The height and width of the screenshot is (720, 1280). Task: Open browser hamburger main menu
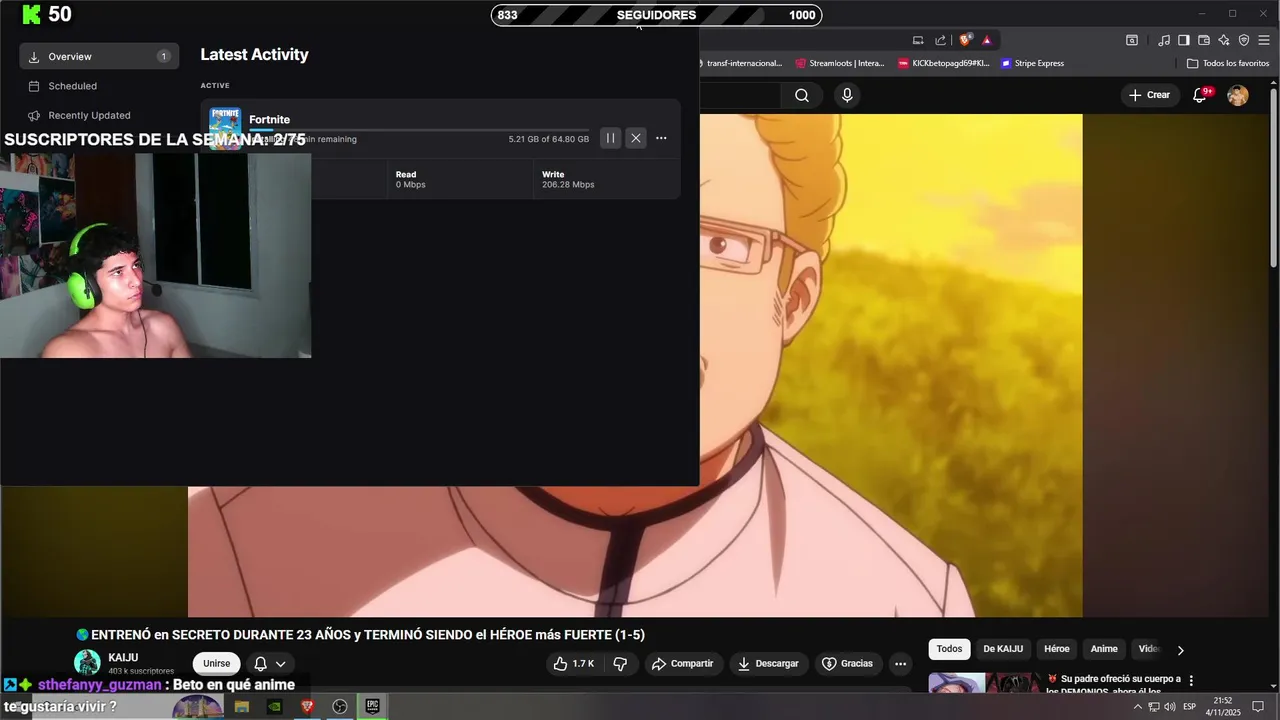[x=1264, y=40]
